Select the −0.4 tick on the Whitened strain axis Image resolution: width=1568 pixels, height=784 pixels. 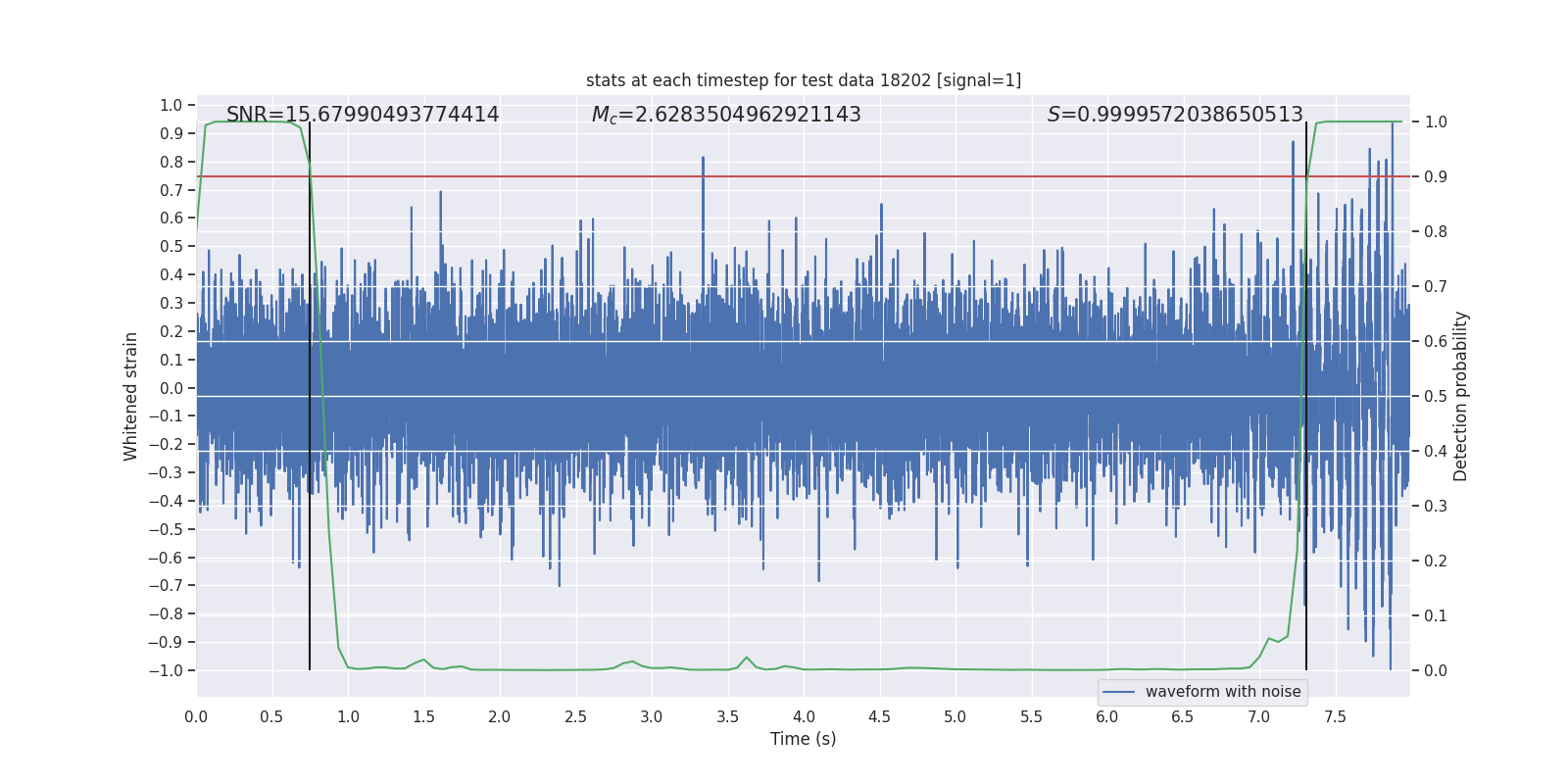(166, 502)
